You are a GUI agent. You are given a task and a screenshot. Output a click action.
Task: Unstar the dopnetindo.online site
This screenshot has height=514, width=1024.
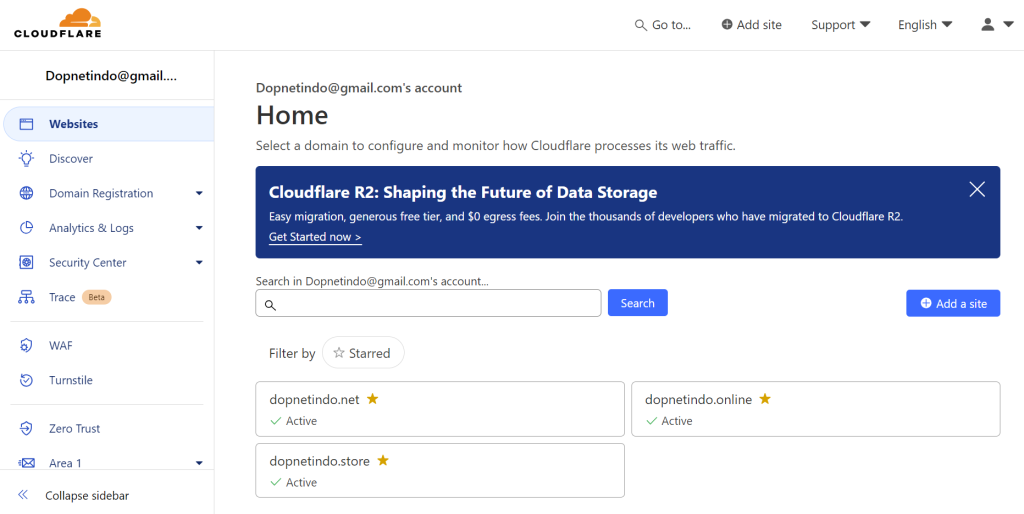[x=765, y=398]
